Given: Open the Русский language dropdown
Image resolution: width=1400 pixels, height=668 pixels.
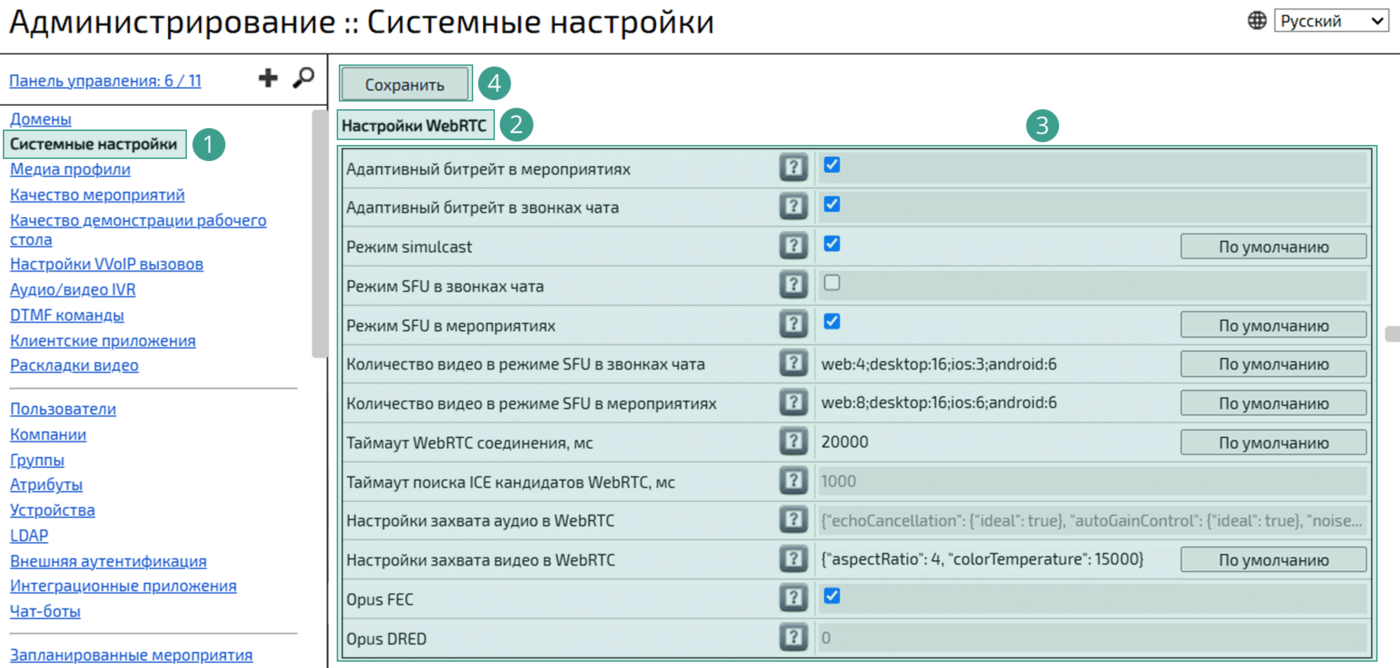Looking at the screenshot, I should pyautogui.click(x=1330, y=21).
